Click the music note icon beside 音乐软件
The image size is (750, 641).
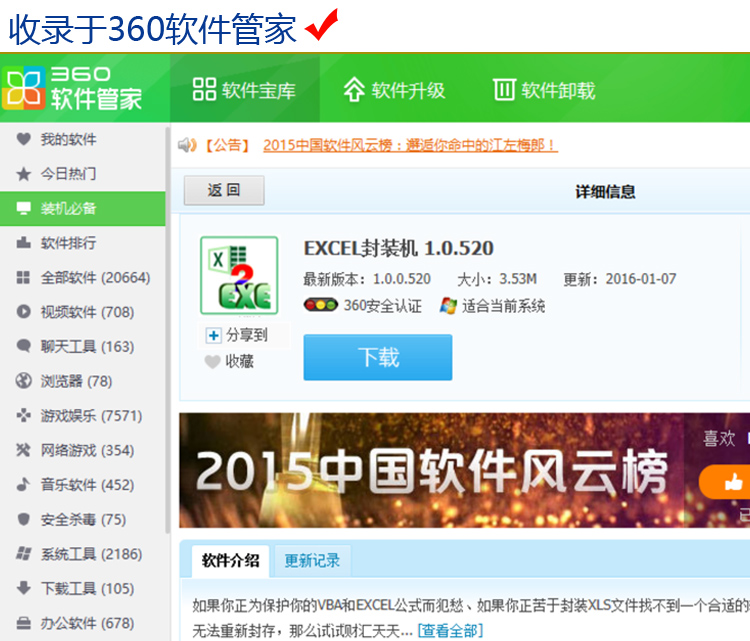point(23,485)
